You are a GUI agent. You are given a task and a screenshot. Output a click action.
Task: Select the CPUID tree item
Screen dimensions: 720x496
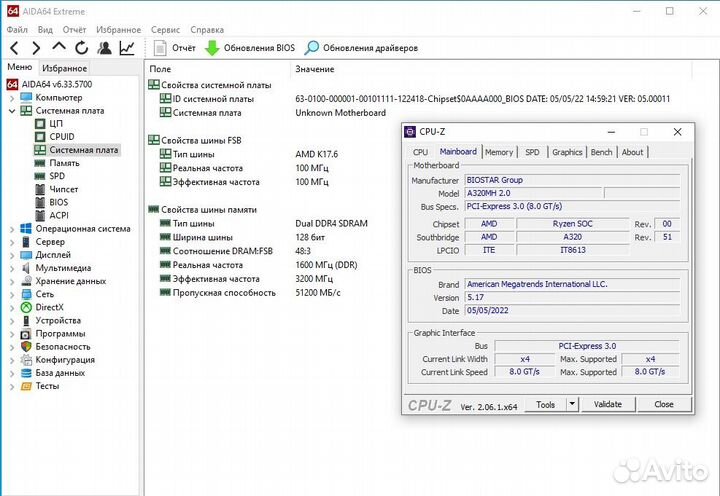pos(62,136)
